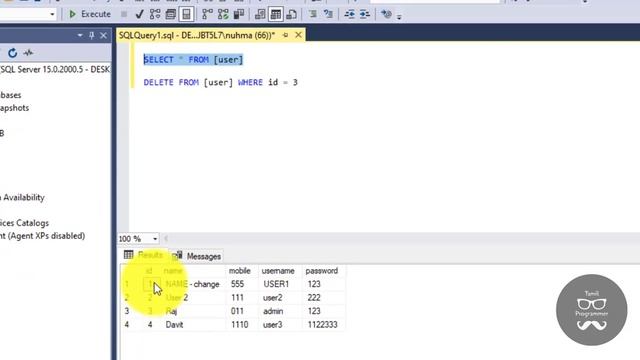Screen dimensions: 640x360
Task: Select the Agent XPs disabled node
Action: tap(42, 236)
